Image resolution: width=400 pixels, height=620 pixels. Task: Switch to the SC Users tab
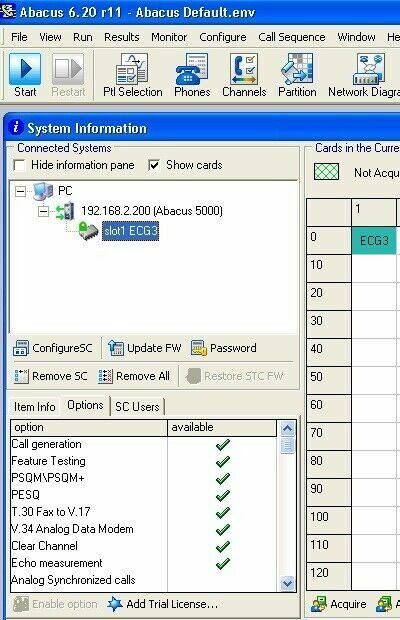(137, 406)
